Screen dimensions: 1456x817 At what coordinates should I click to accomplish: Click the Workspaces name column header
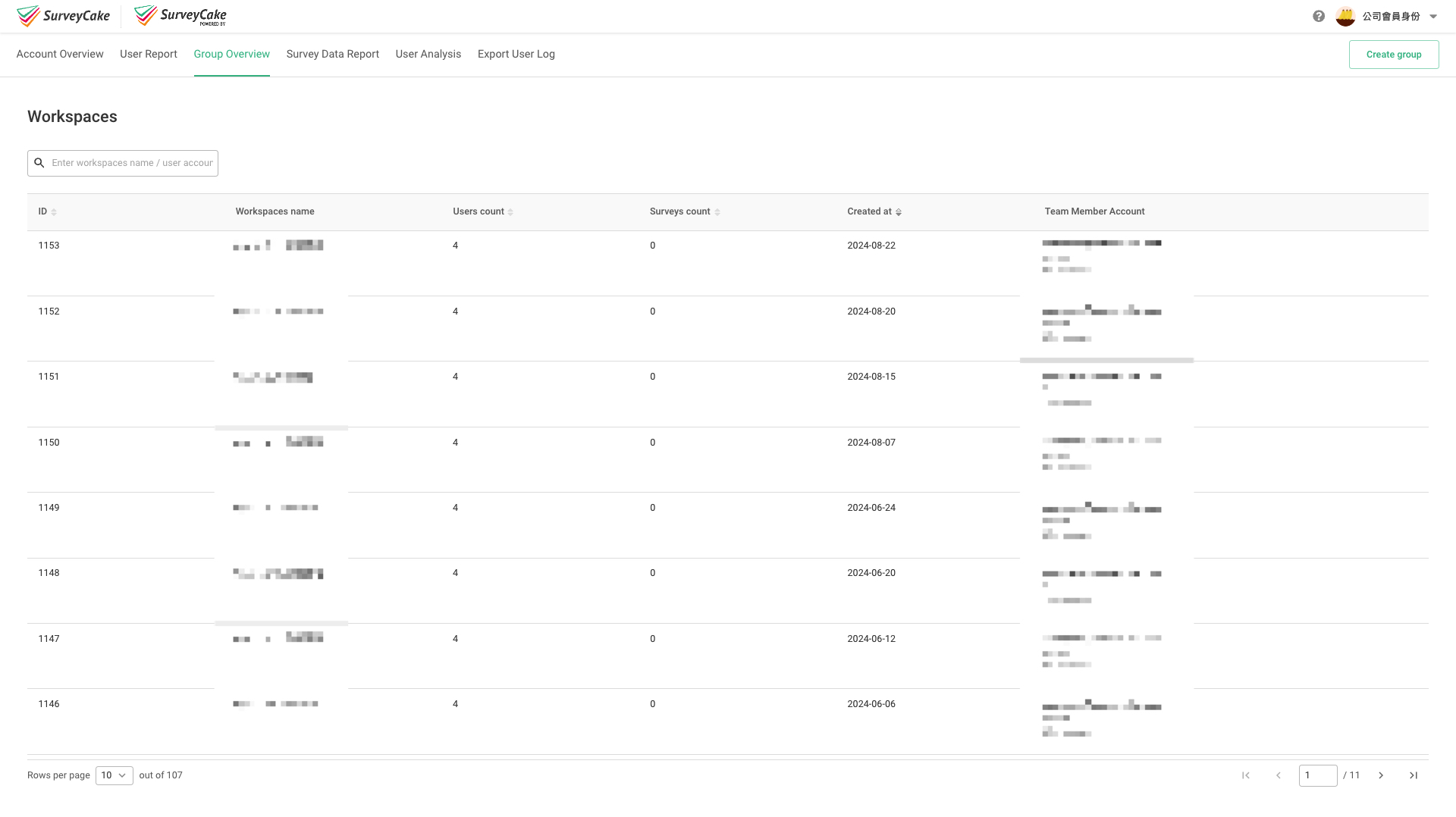tap(275, 211)
